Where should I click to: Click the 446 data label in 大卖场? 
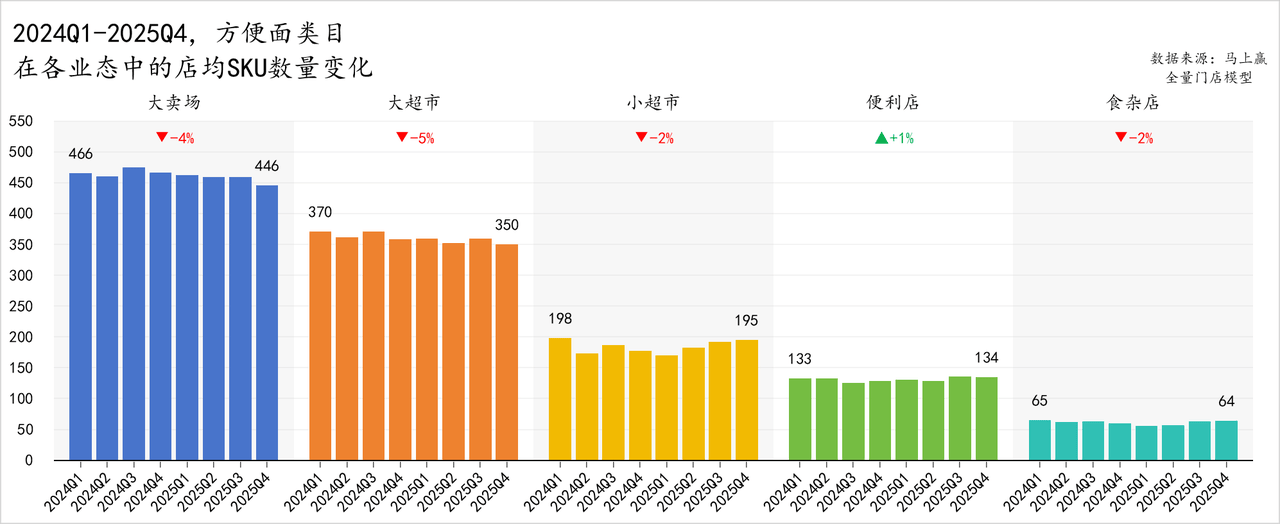point(267,166)
